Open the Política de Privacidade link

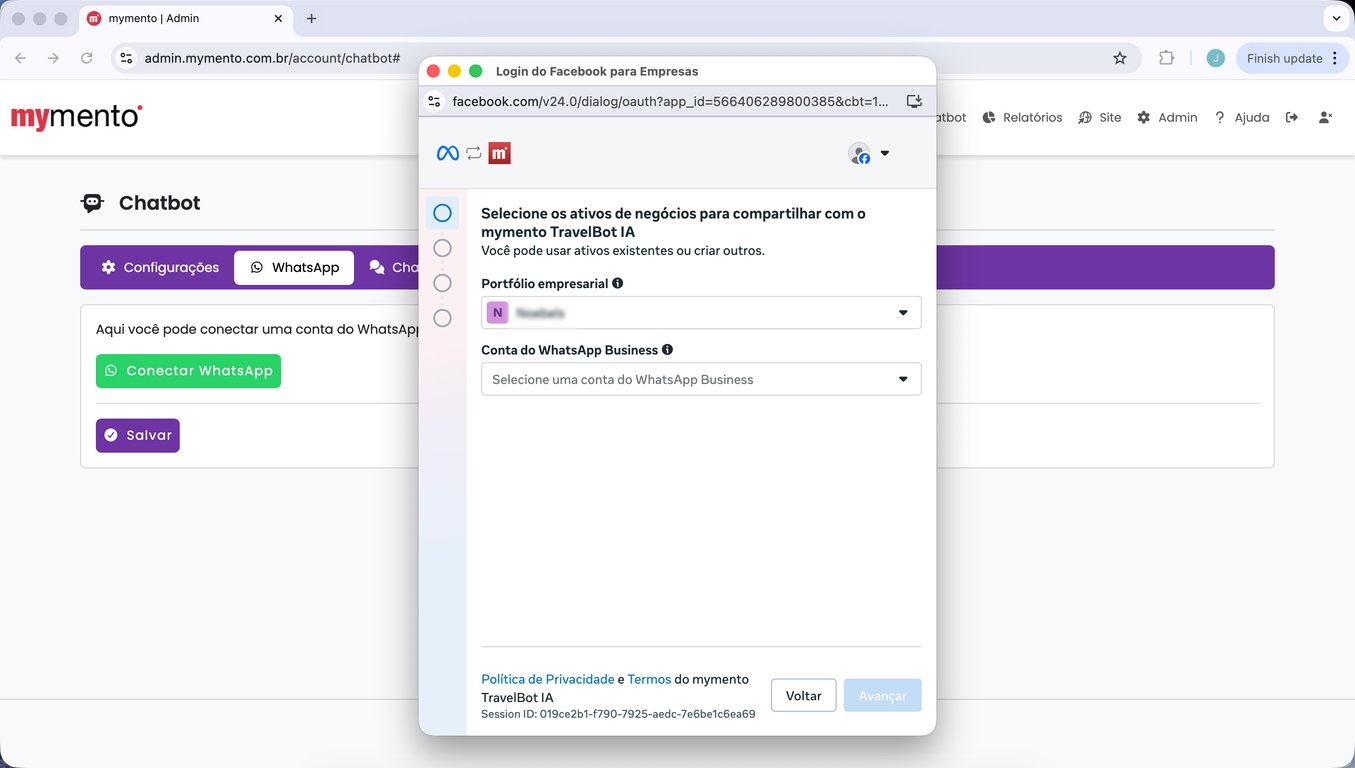[x=548, y=679]
